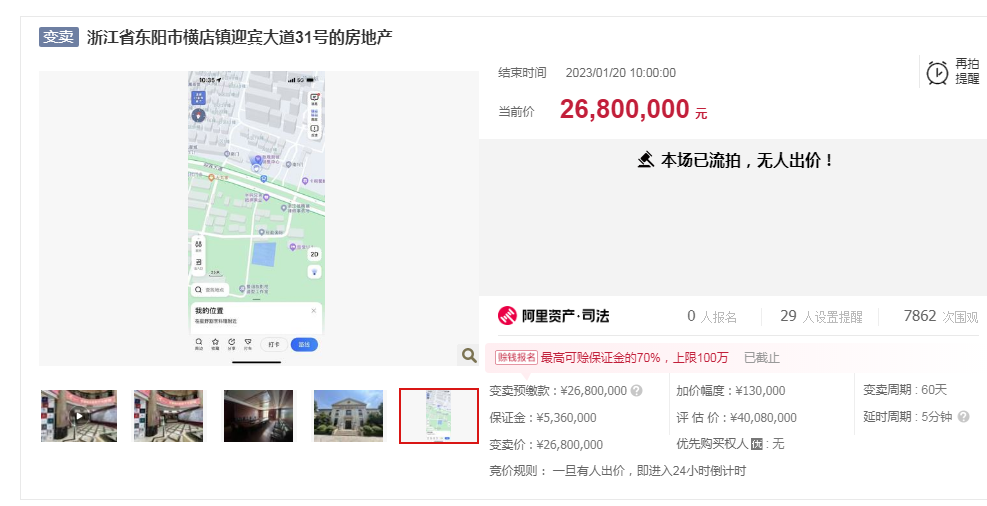Click the alarm clock reminder icon
The image size is (987, 506).
(x=937, y=72)
